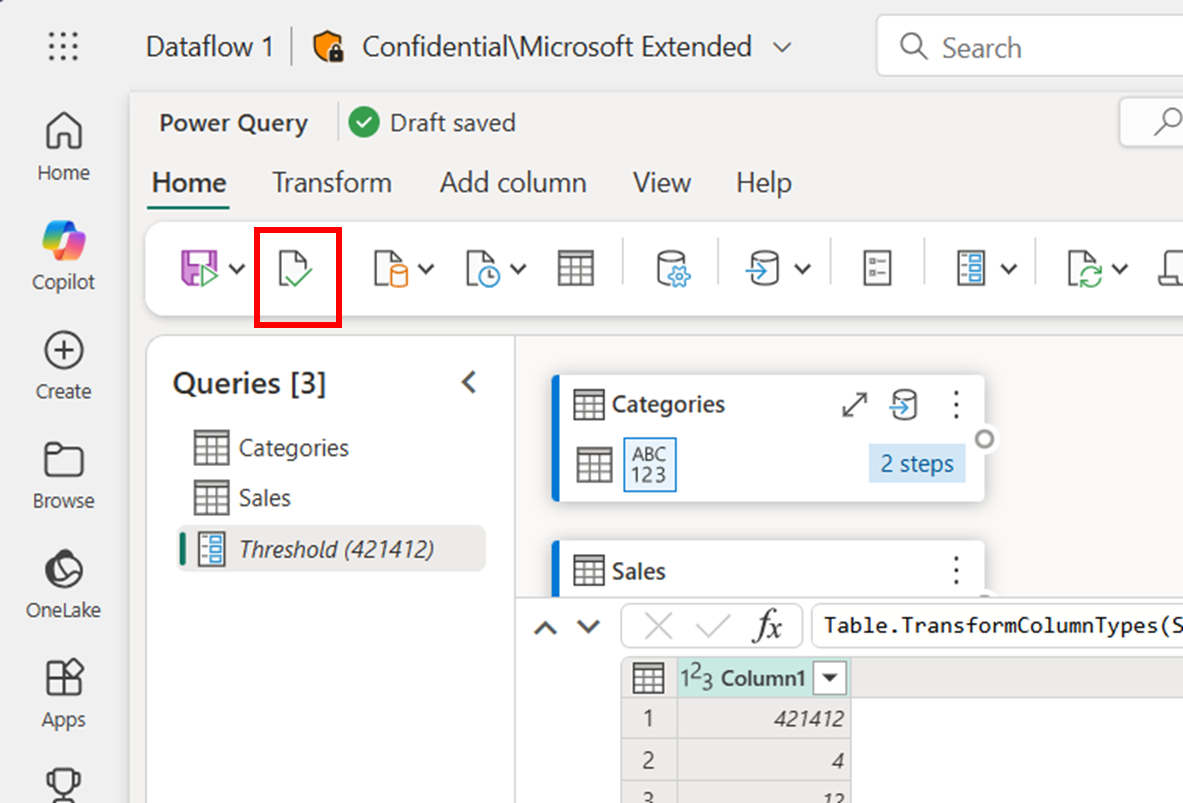Select the Categories query in the Queries list
The height and width of the screenshot is (803, 1183).
click(332, 448)
